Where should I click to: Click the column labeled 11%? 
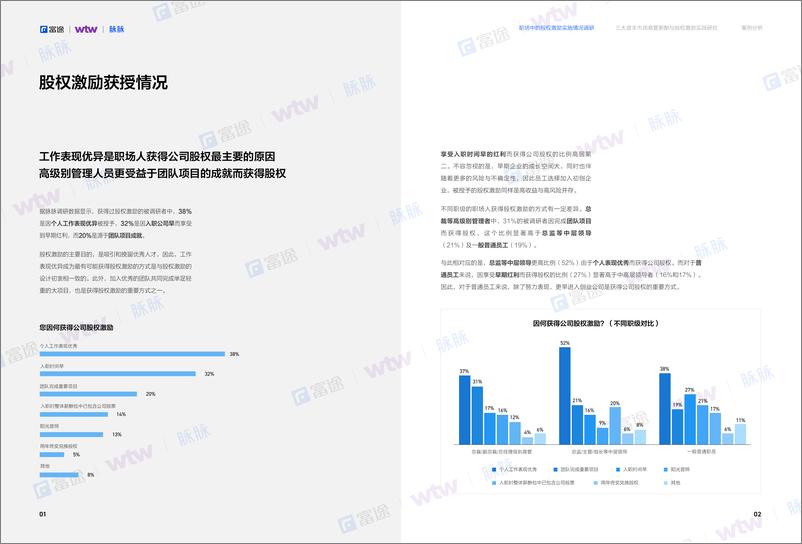point(740,434)
